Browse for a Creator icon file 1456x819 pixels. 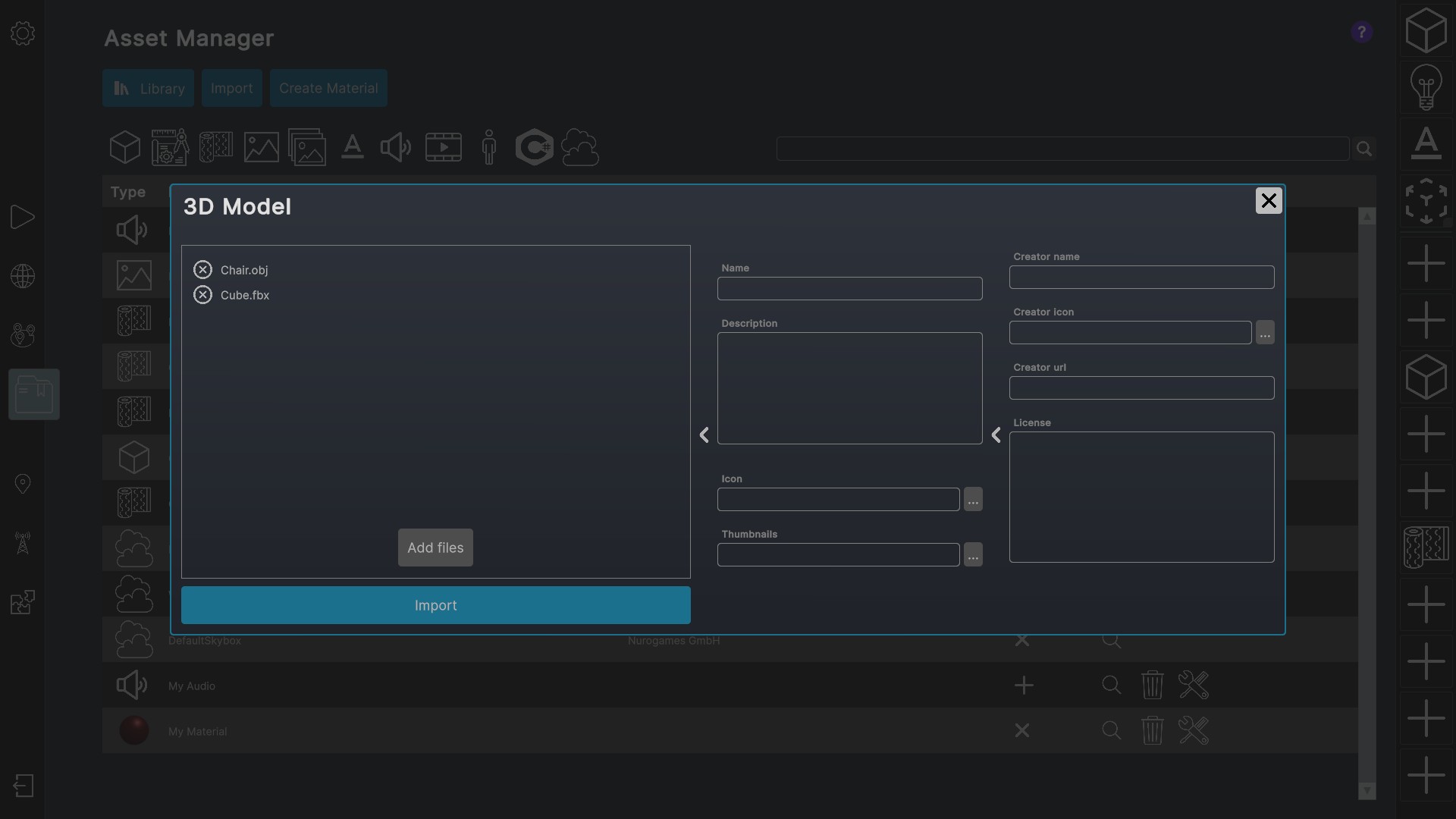coord(1265,332)
